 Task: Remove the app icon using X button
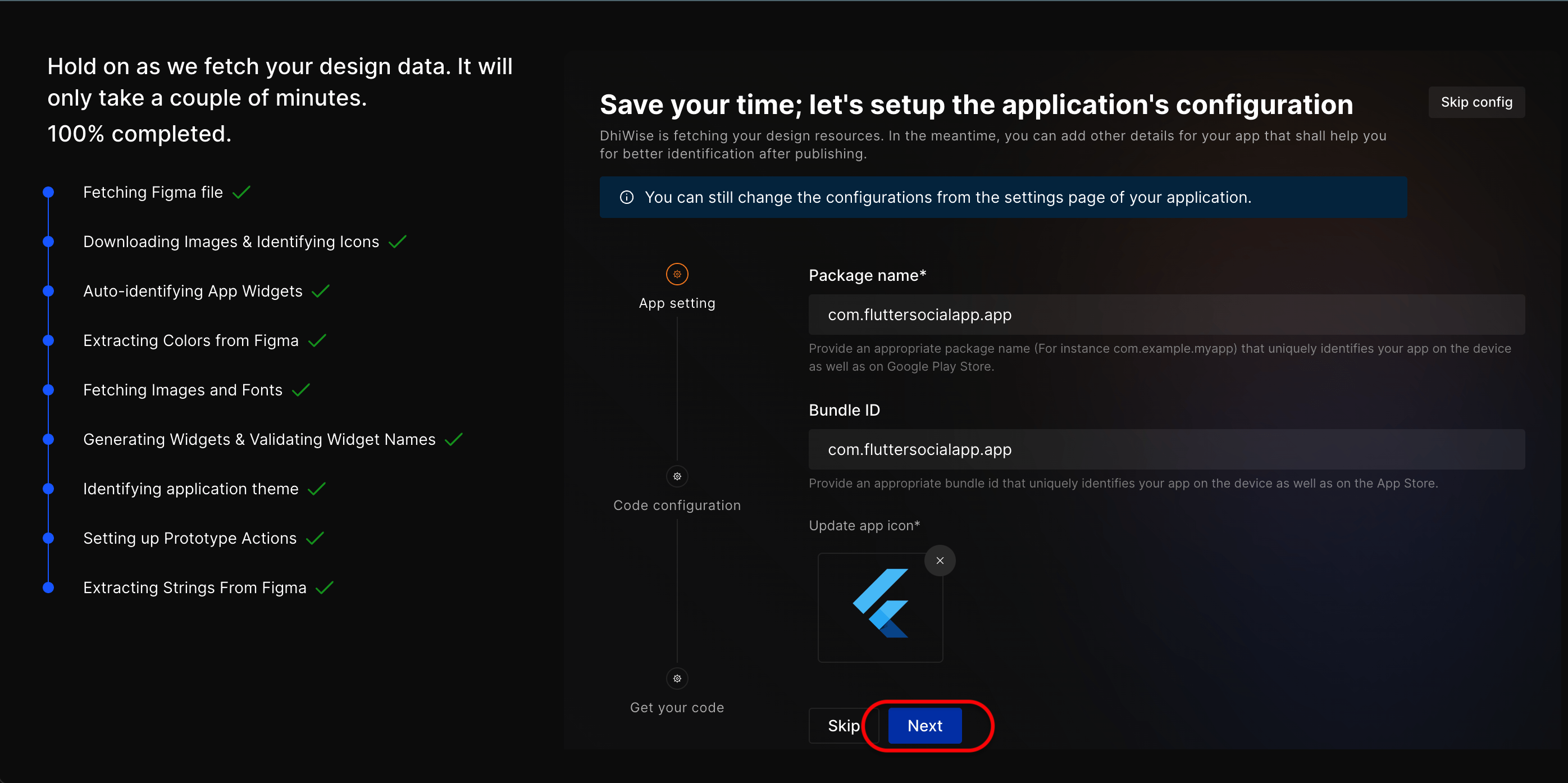coord(939,560)
